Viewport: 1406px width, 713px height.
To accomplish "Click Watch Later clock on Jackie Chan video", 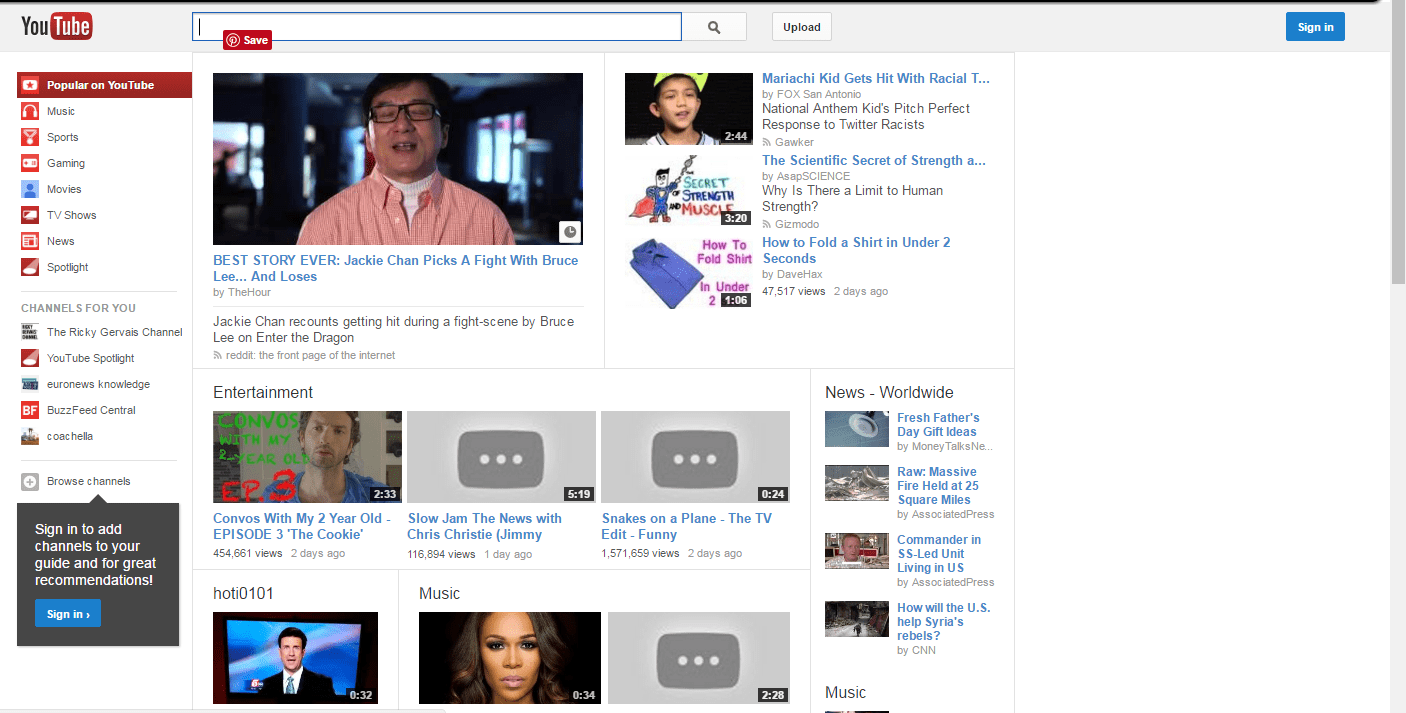I will click(569, 232).
